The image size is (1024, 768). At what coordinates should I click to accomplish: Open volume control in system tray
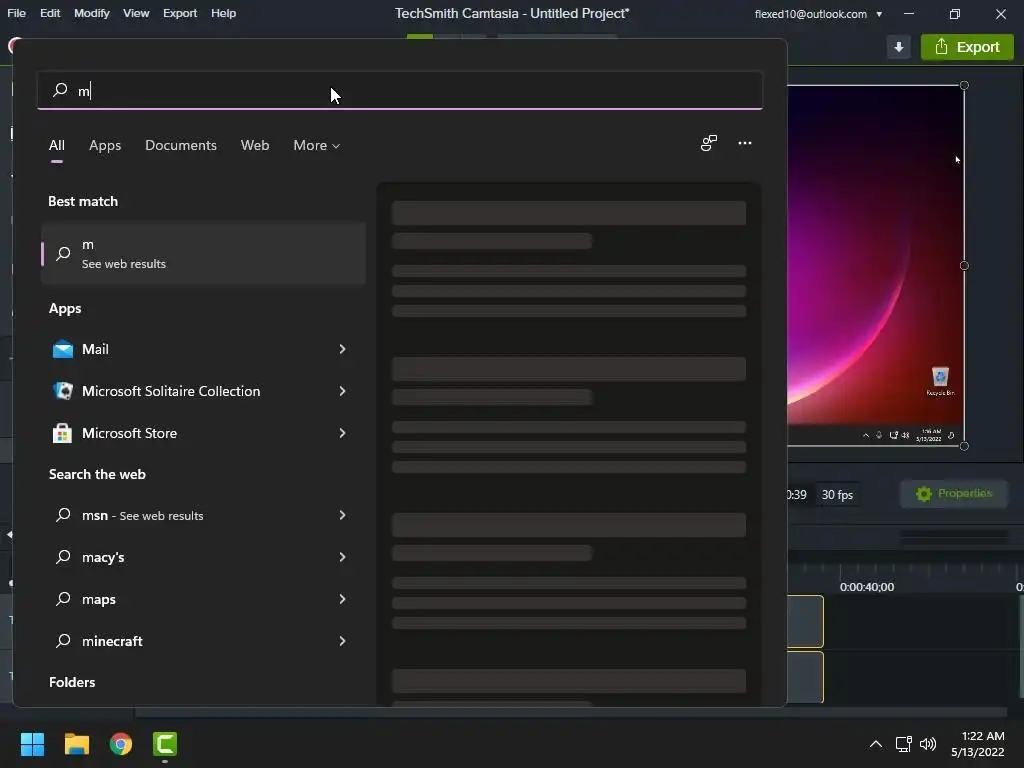[x=927, y=744]
